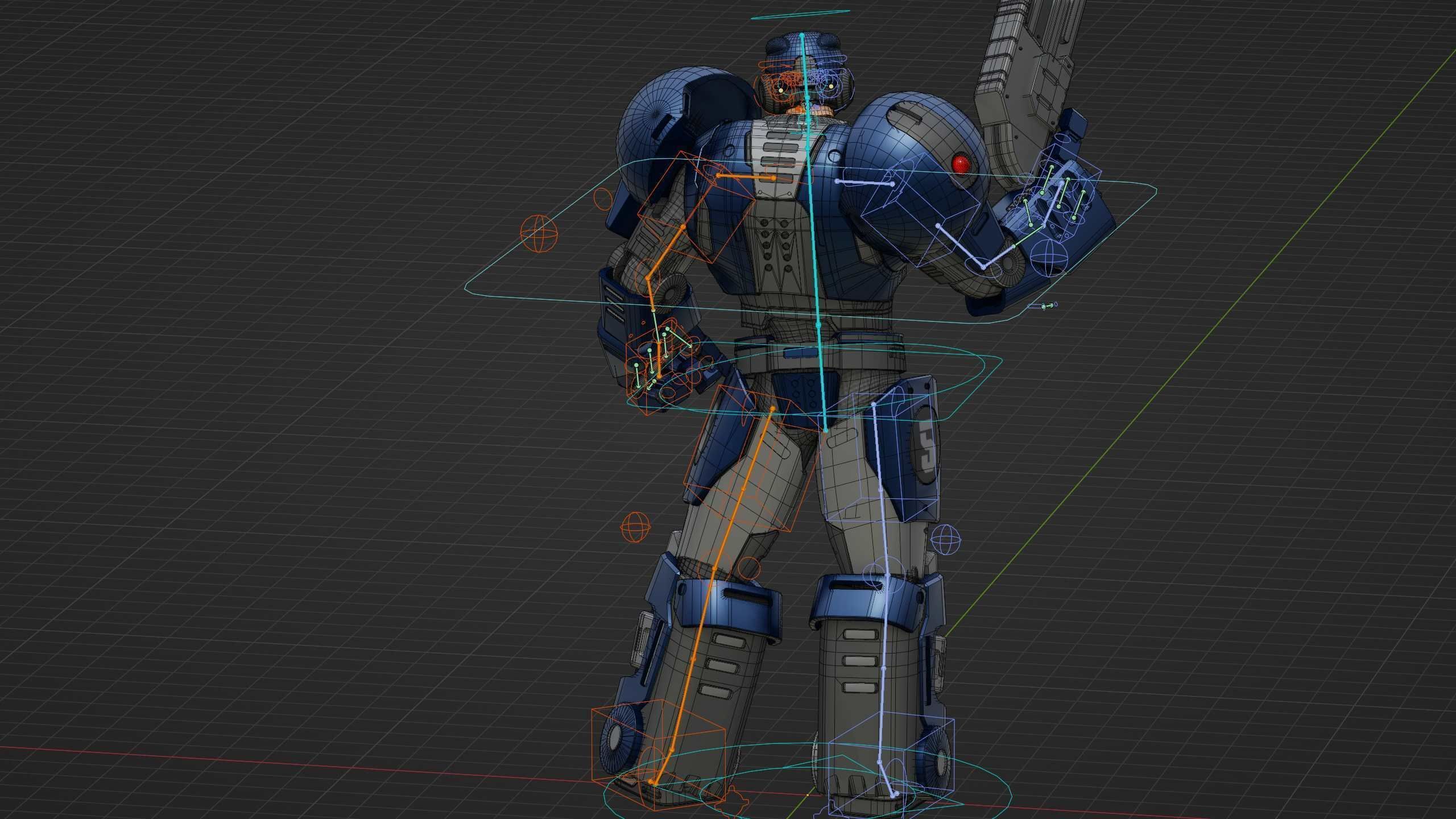Select the tiny controller below the raised forearm
1456x819 pixels.
click(x=1044, y=306)
